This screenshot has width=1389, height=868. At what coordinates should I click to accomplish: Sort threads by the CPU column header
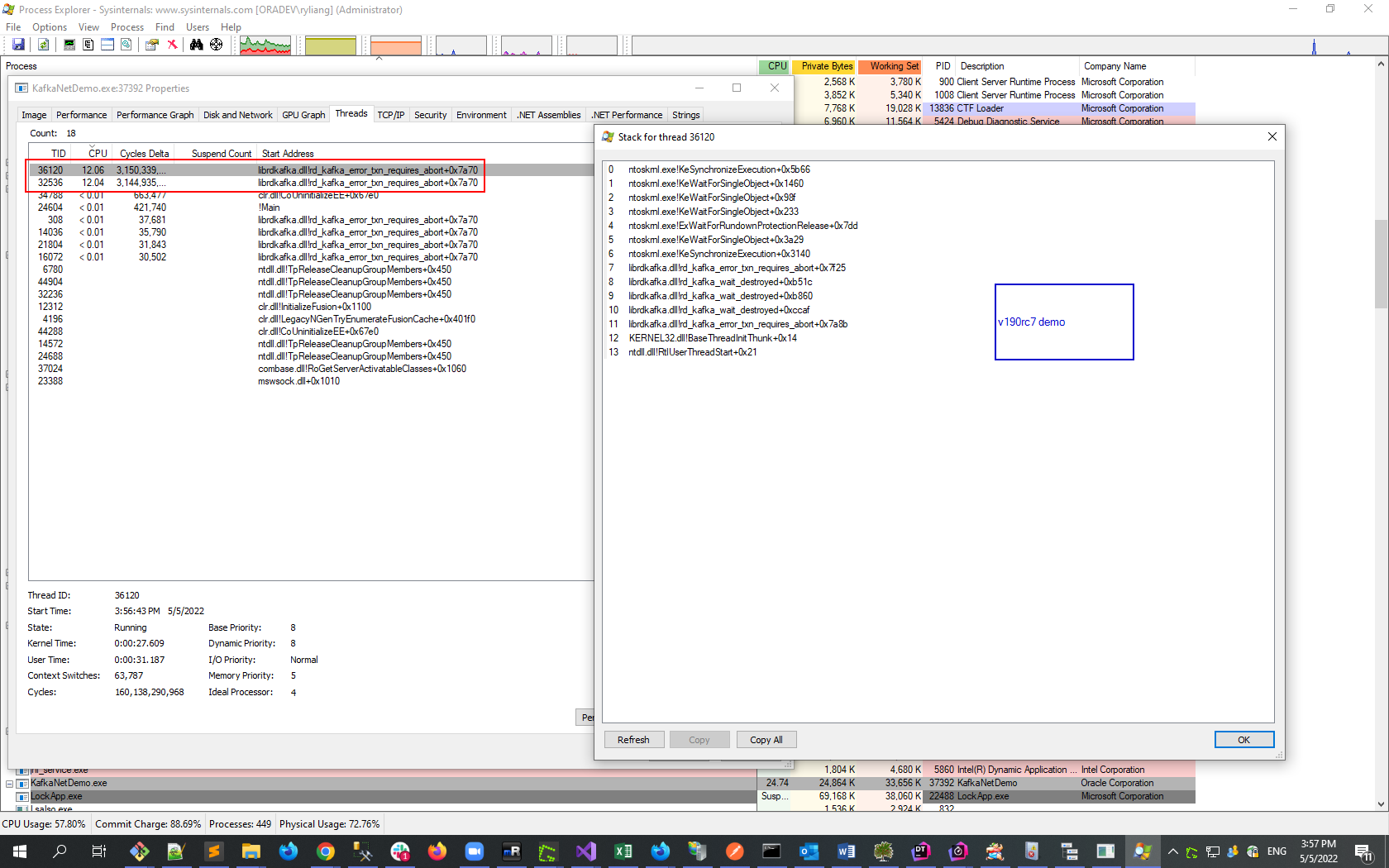[98, 154]
